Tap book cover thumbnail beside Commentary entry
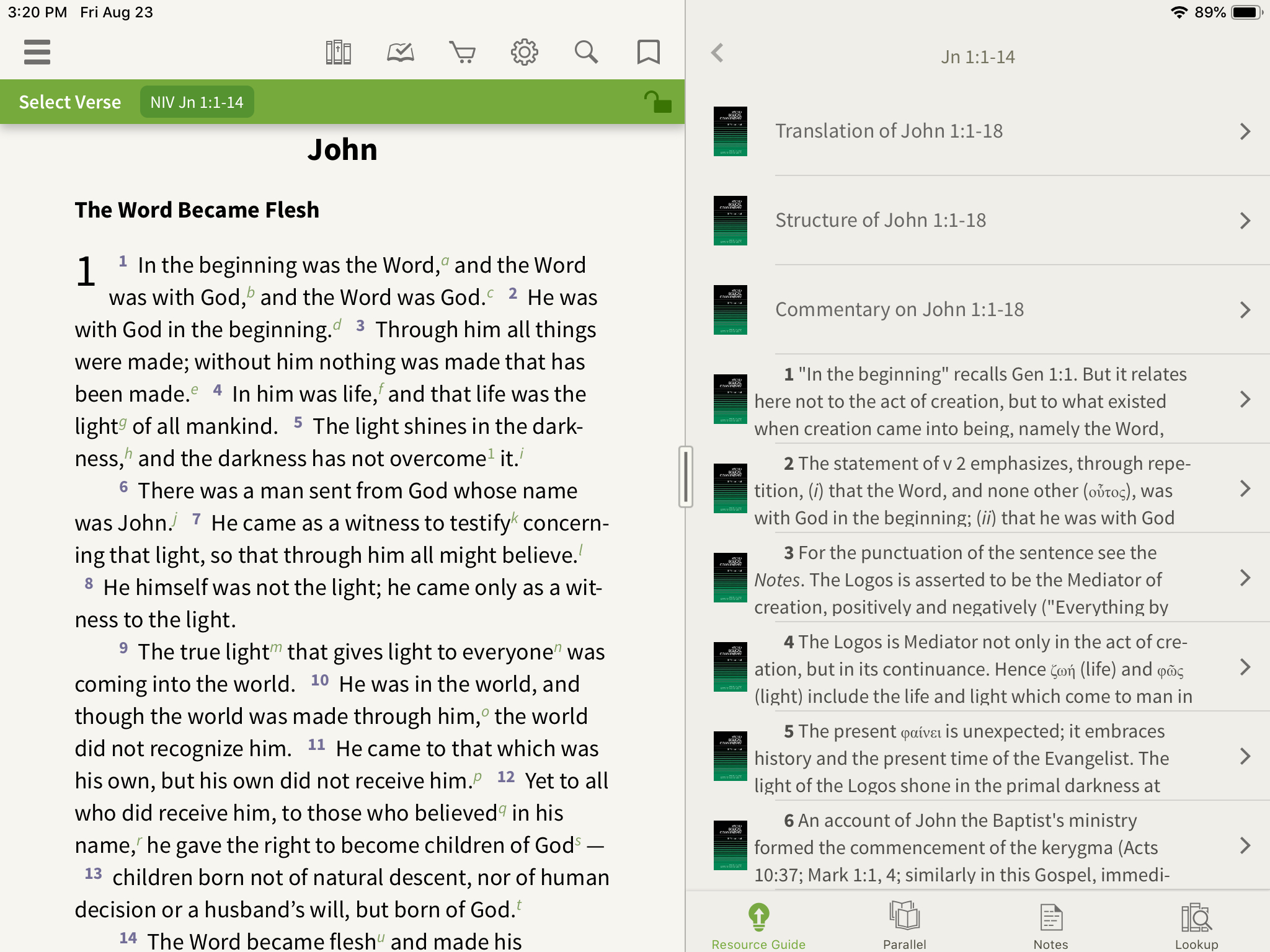The image size is (1270, 952). (730, 310)
